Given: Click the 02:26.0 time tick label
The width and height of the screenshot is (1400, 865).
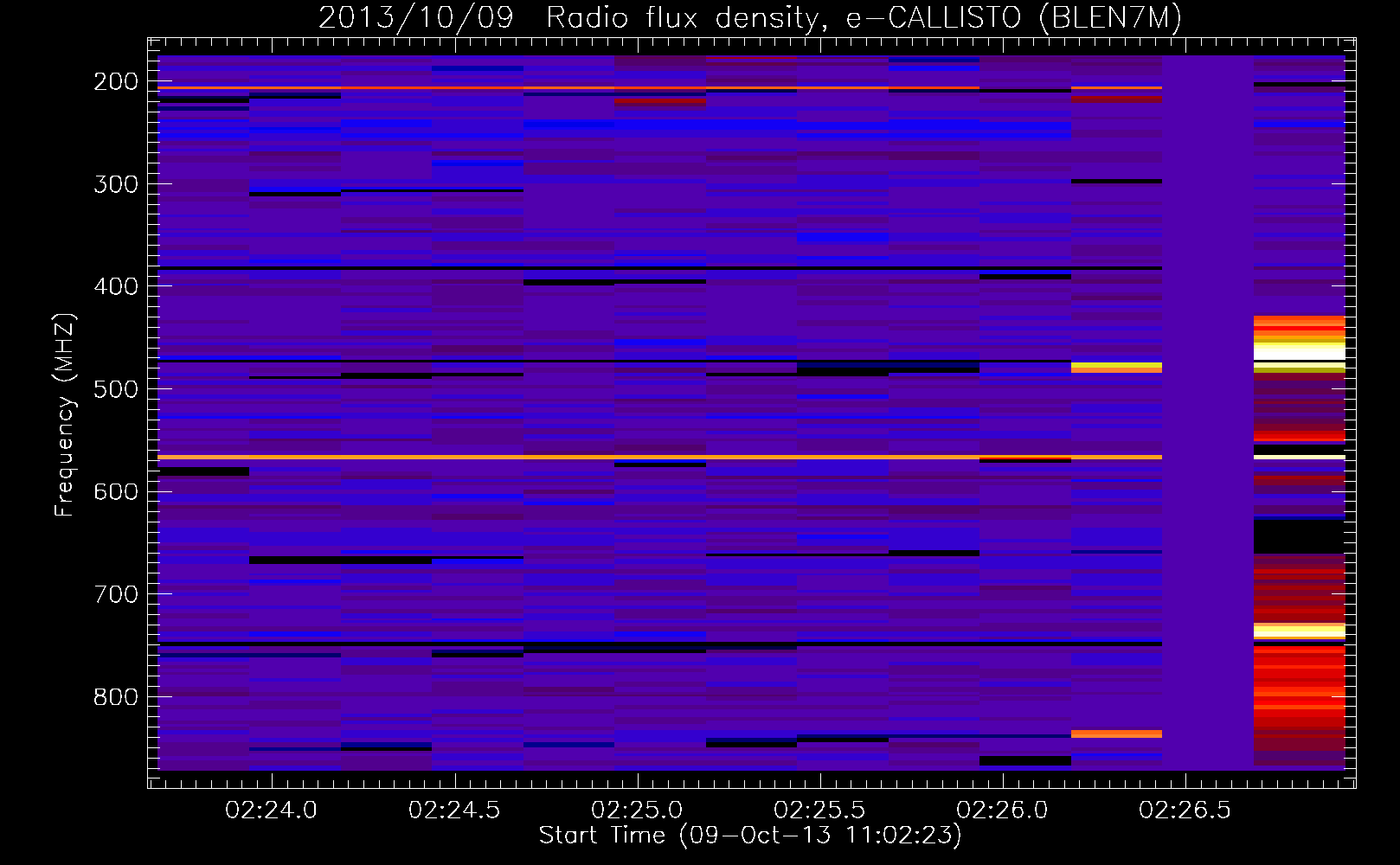Looking at the screenshot, I should click(1002, 811).
